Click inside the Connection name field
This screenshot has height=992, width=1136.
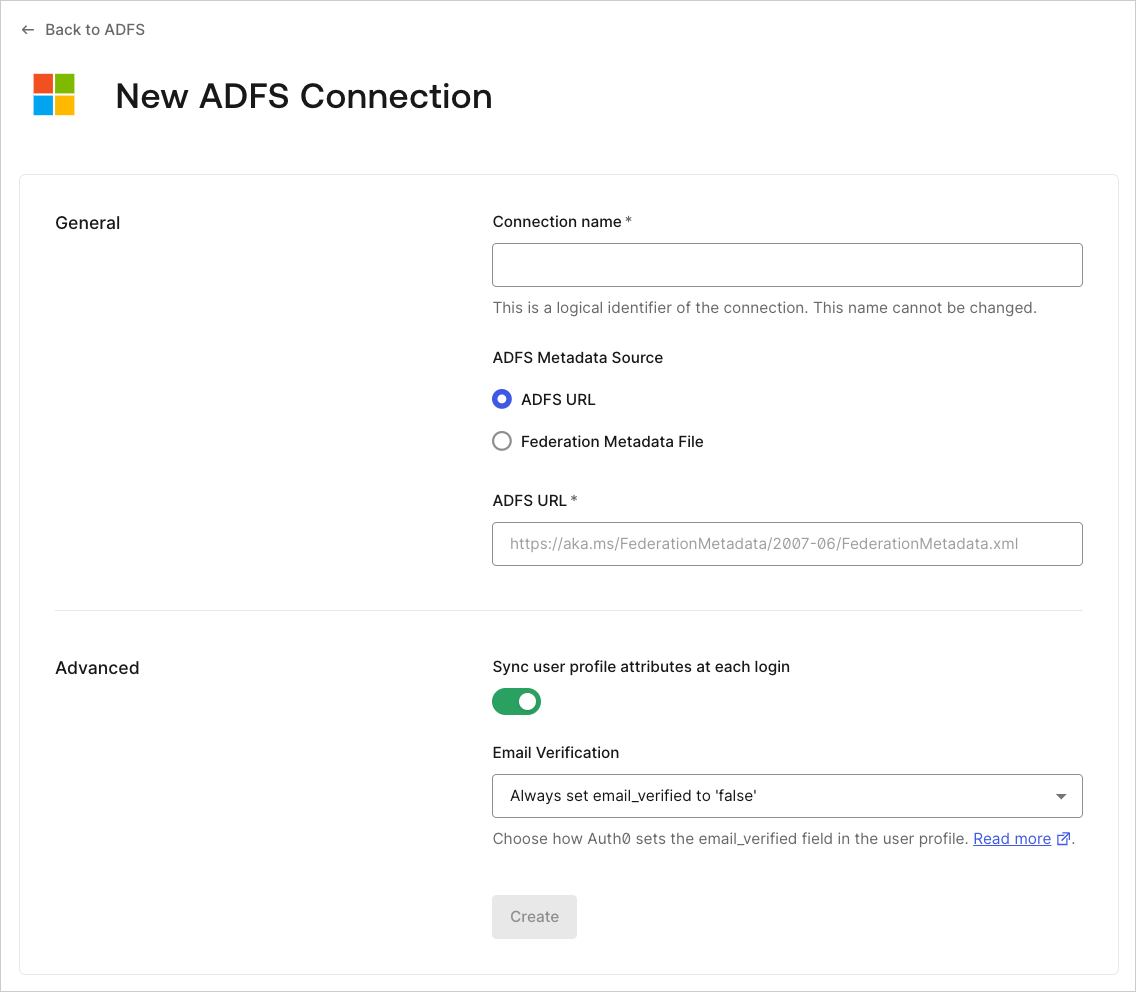[787, 264]
